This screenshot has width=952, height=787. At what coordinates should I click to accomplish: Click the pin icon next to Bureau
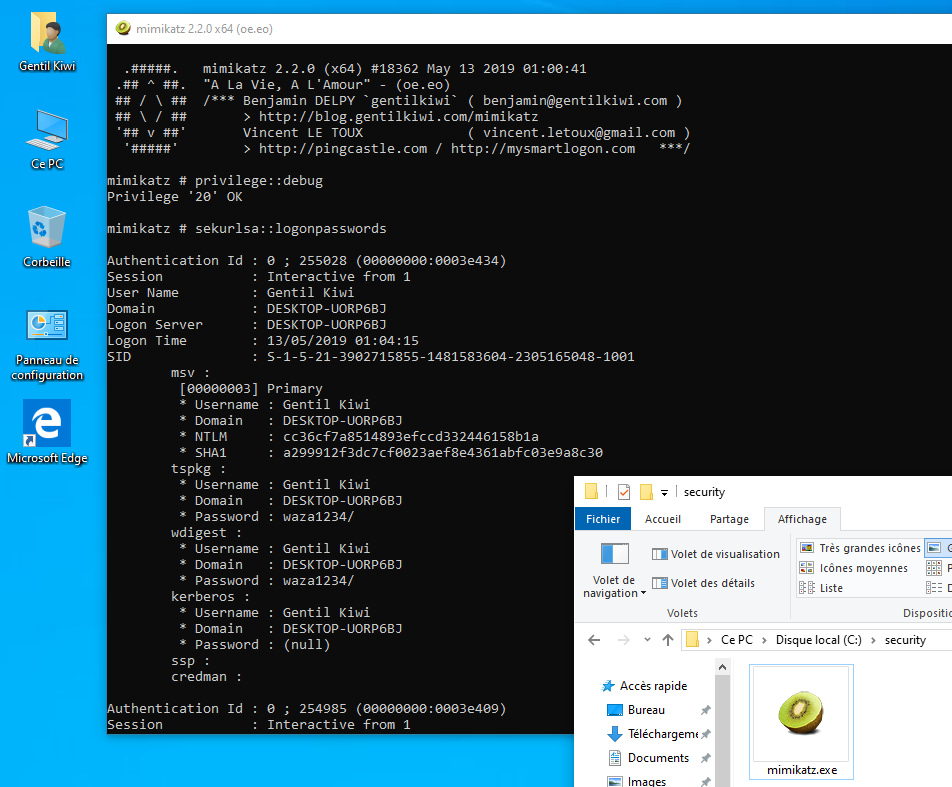706,710
